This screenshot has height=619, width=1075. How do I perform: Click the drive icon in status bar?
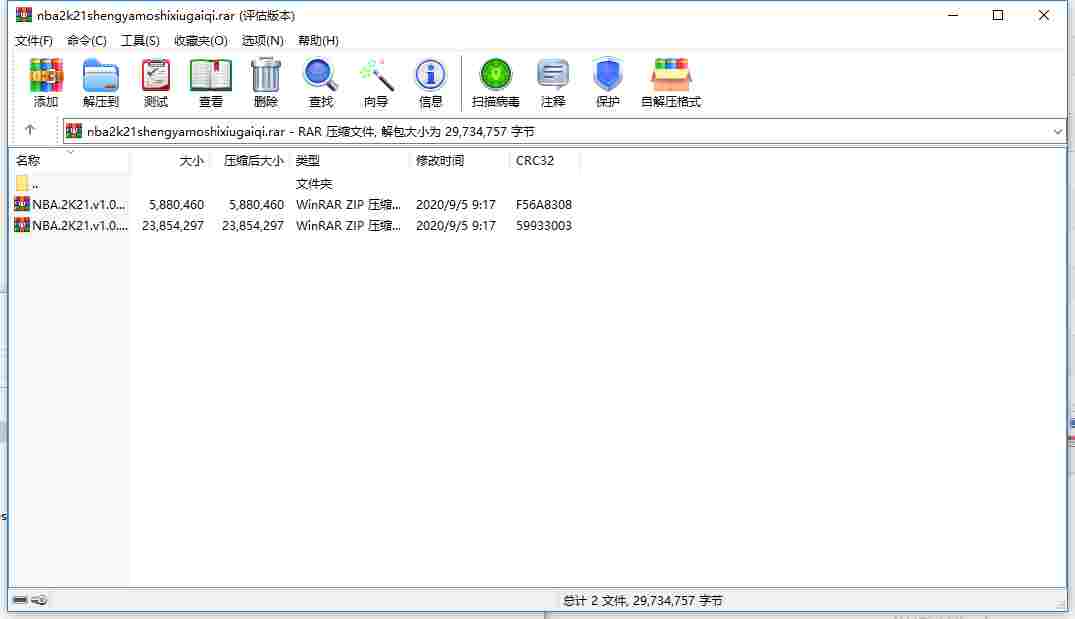[20, 600]
